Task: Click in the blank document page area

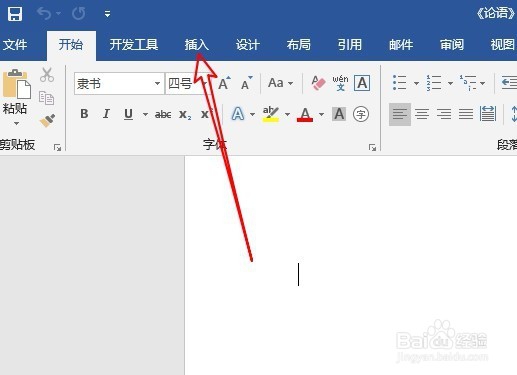Action: tap(351, 265)
